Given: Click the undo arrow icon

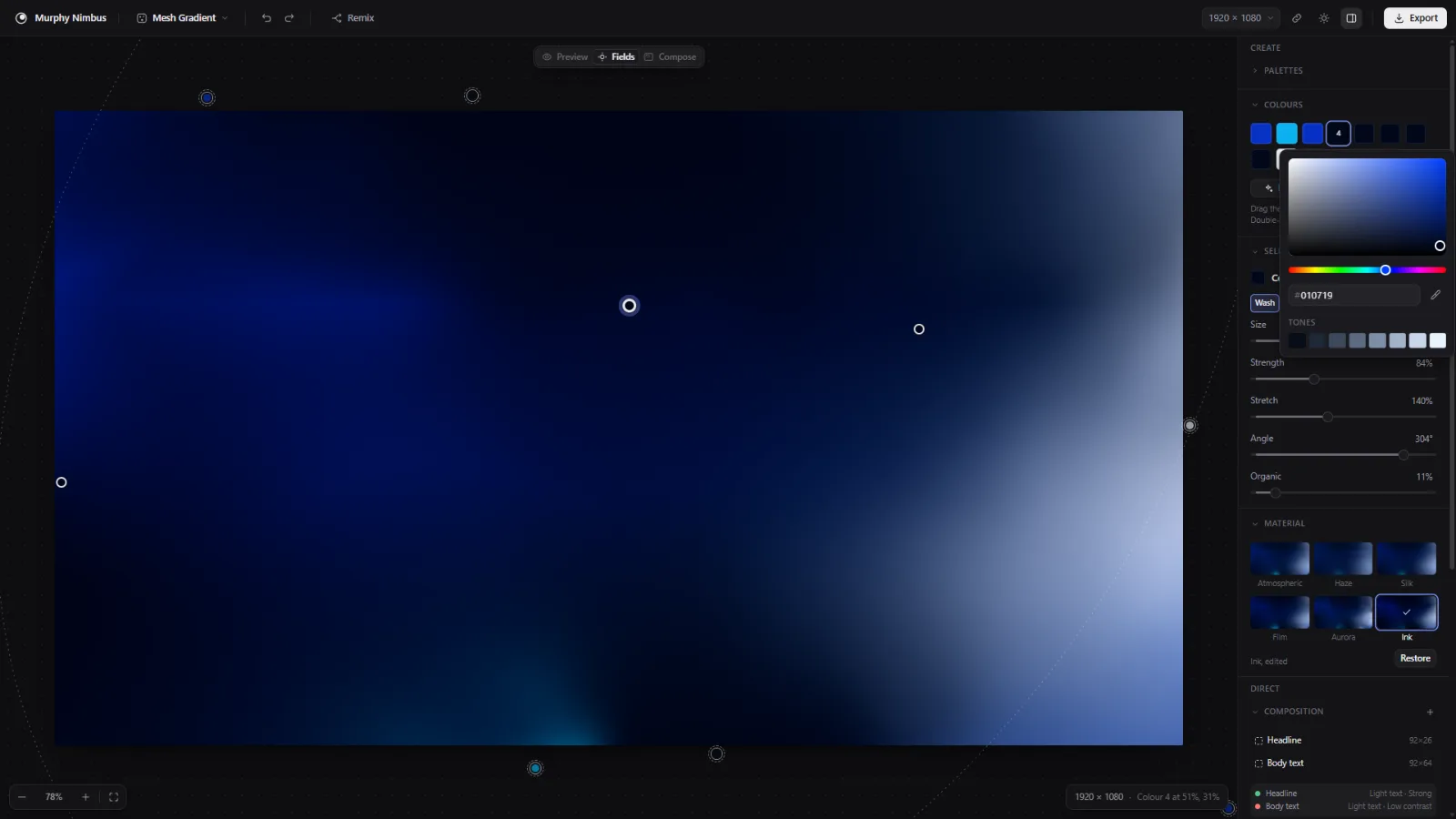Looking at the screenshot, I should point(267,18).
